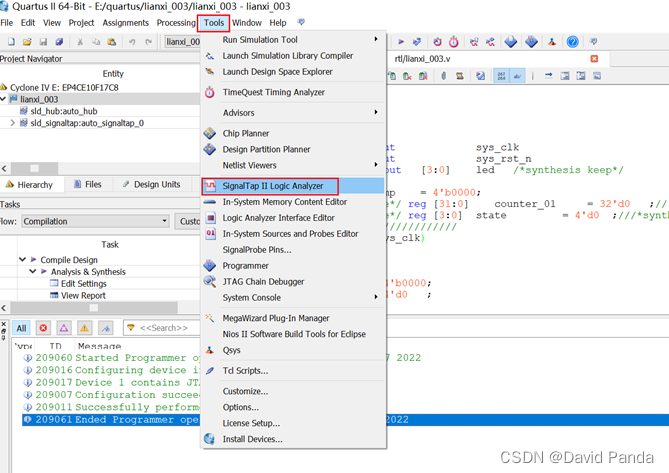Start compilation with the purple play icon
This screenshot has width=669, height=473.
401,42
